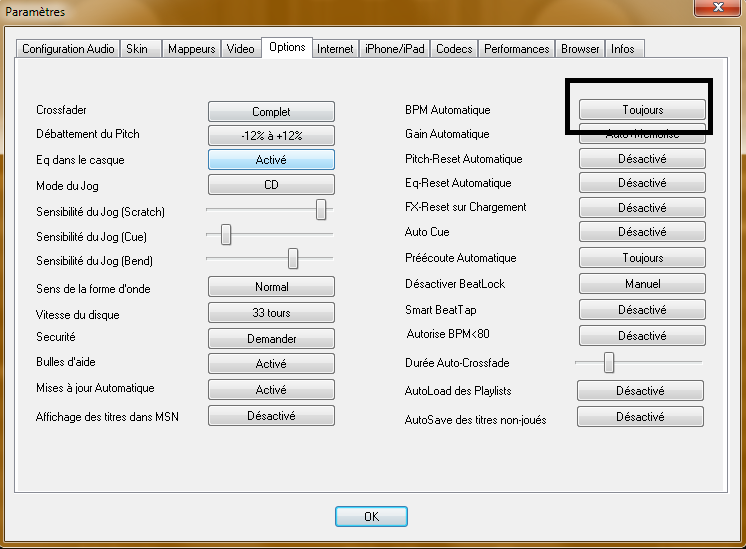Image resolution: width=746 pixels, height=549 pixels.
Task: Go to the iPhone/iPad tab
Action: pos(395,49)
